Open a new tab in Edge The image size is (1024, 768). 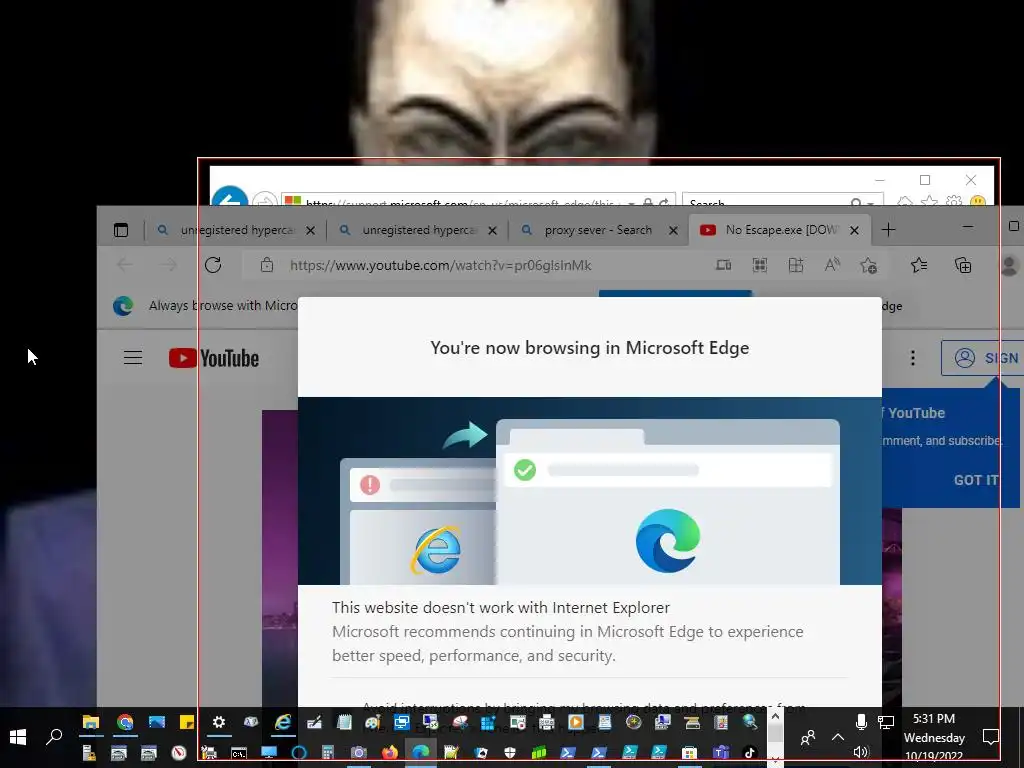888,230
